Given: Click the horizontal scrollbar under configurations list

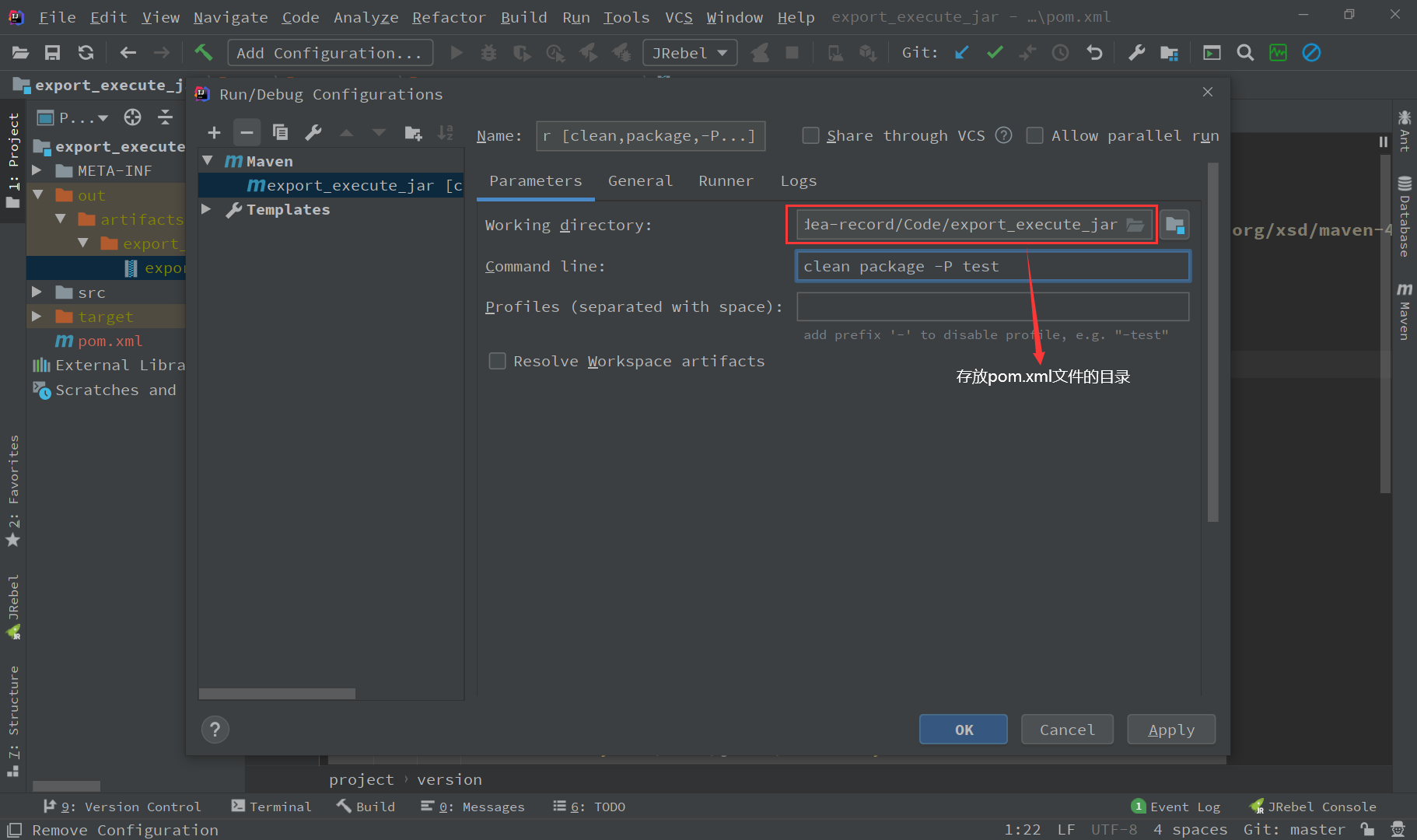Looking at the screenshot, I should point(277,693).
